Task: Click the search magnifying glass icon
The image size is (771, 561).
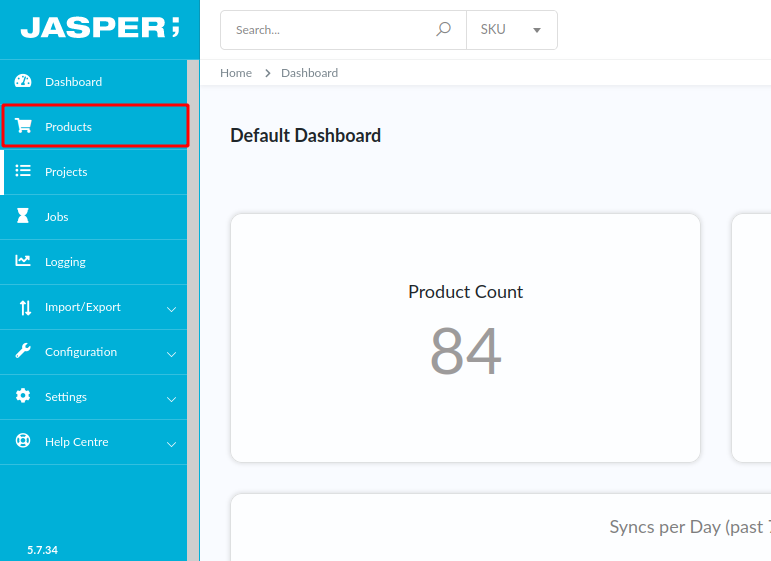Action: [444, 30]
